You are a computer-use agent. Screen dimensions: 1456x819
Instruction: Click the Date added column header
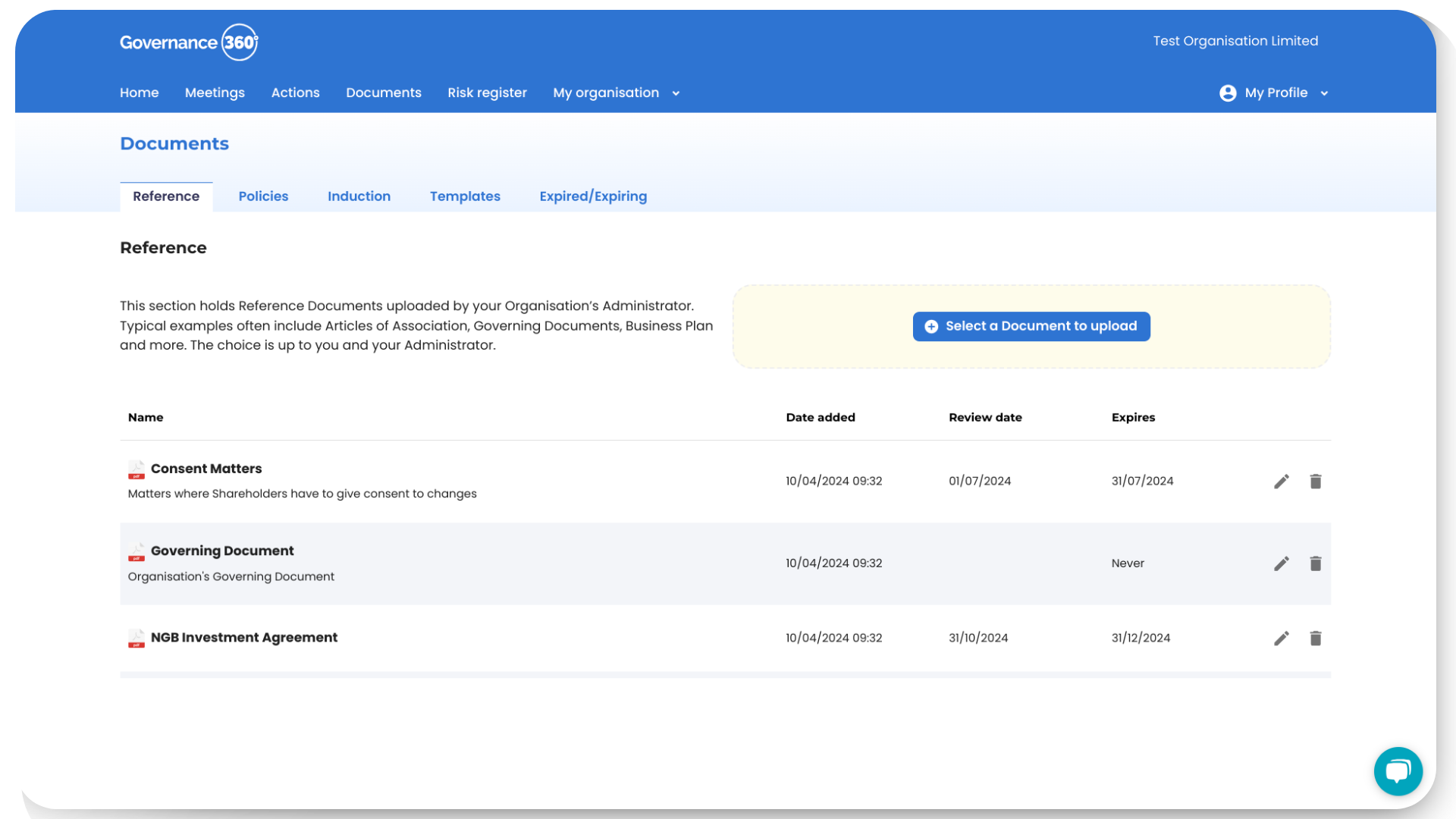coord(821,418)
